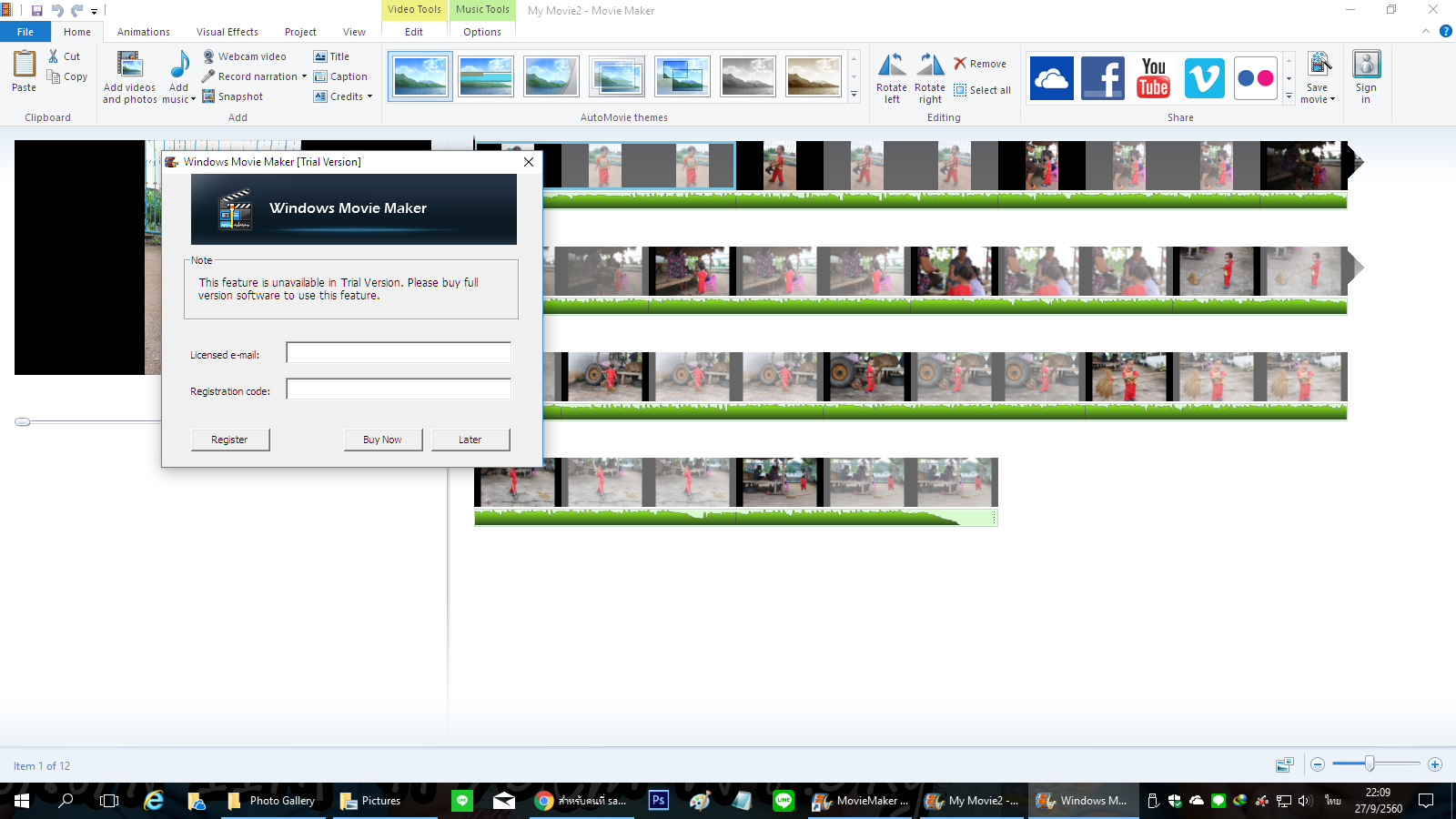Add a Title to the movie
Screen dimensions: 1456x819
pyautogui.click(x=331, y=56)
